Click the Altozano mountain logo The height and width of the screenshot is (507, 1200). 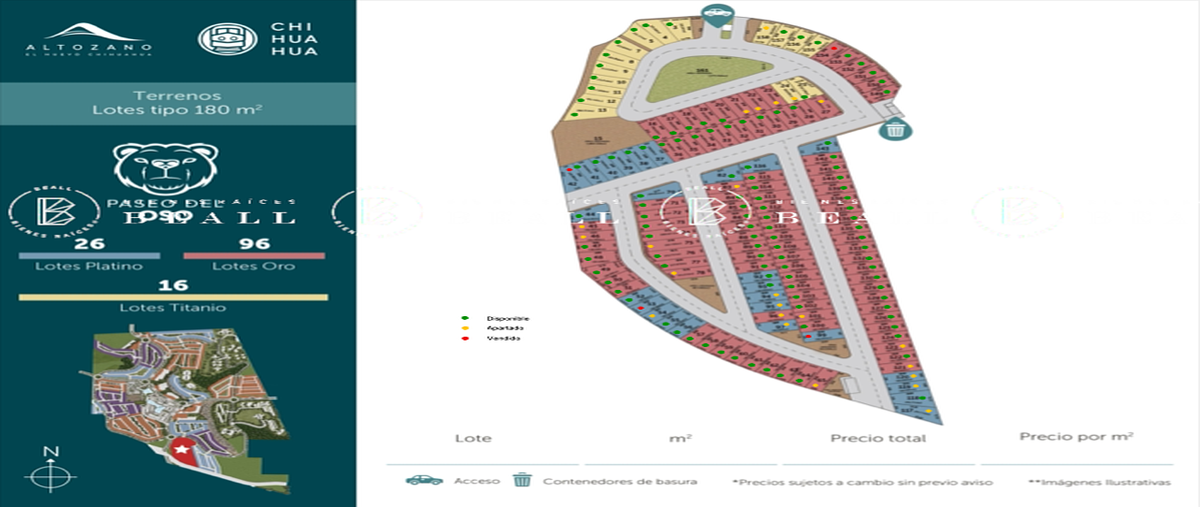click(88, 38)
